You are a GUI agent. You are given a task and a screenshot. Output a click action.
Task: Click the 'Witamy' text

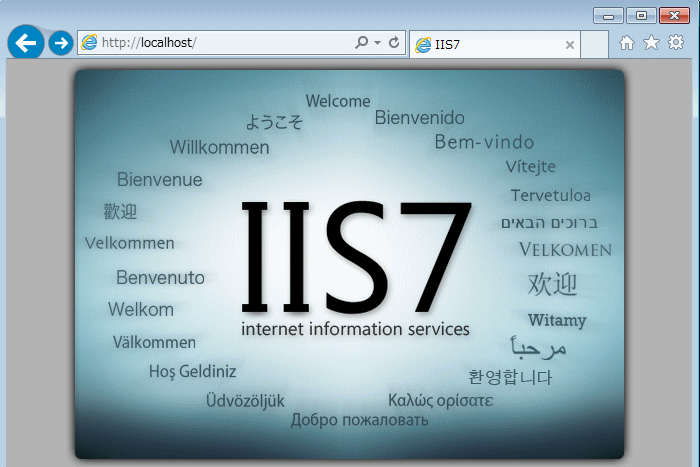[557, 320]
